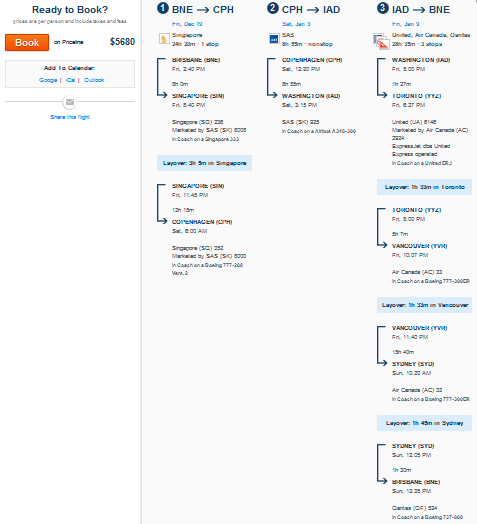The width and height of the screenshot is (477, 524).
Task: Select the BNE to CPH heading
Action: [x=203, y=10]
